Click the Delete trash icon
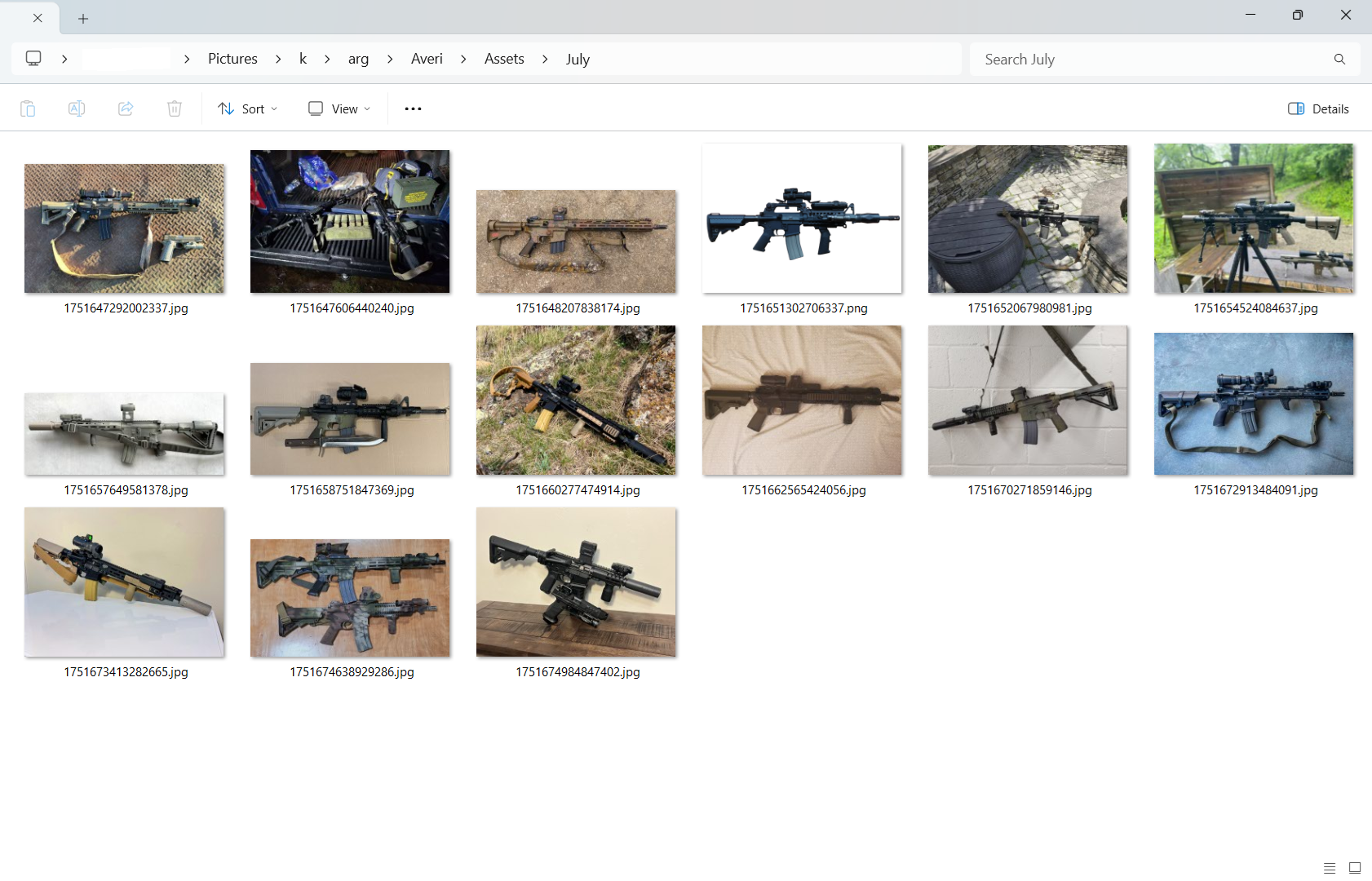The height and width of the screenshot is (881, 1372). [x=175, y=108]
